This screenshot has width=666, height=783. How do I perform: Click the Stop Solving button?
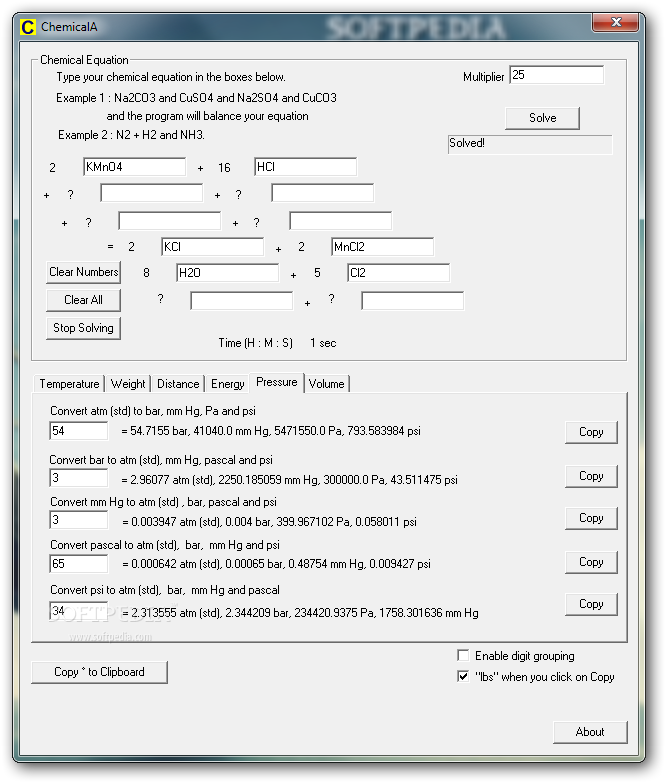pos(83,328)
